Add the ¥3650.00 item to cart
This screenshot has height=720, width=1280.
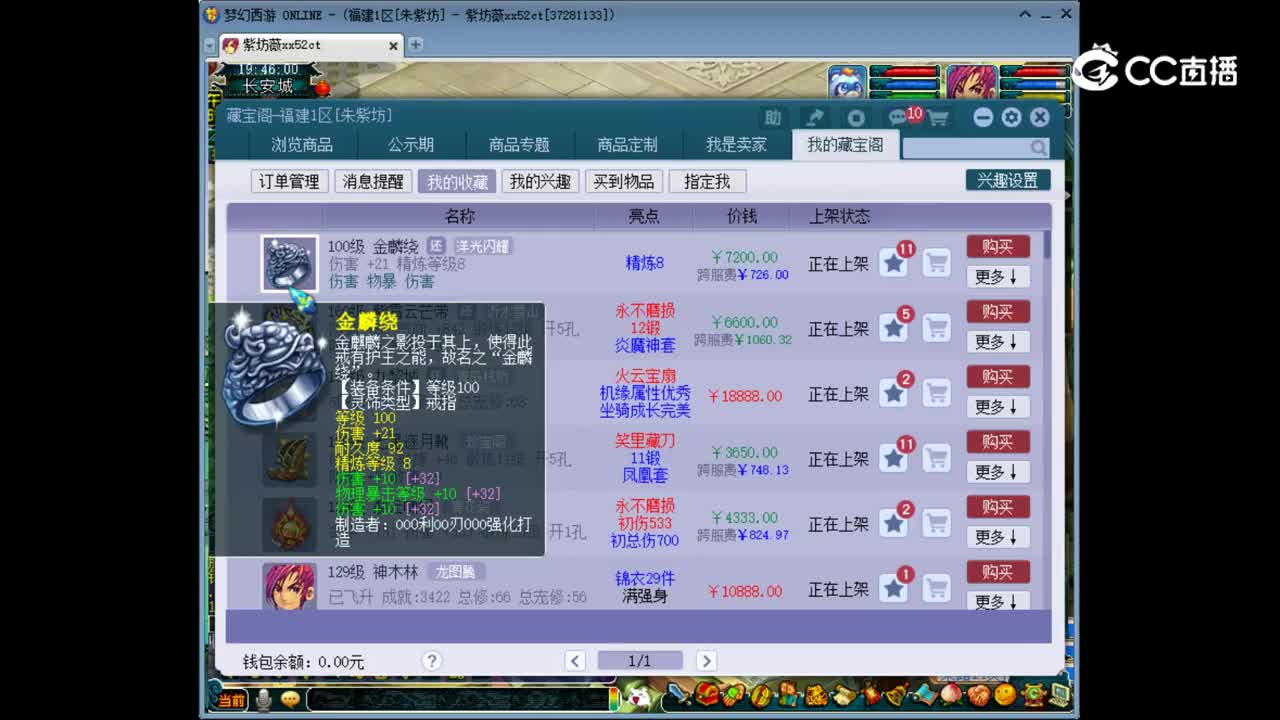coord(936,458)
